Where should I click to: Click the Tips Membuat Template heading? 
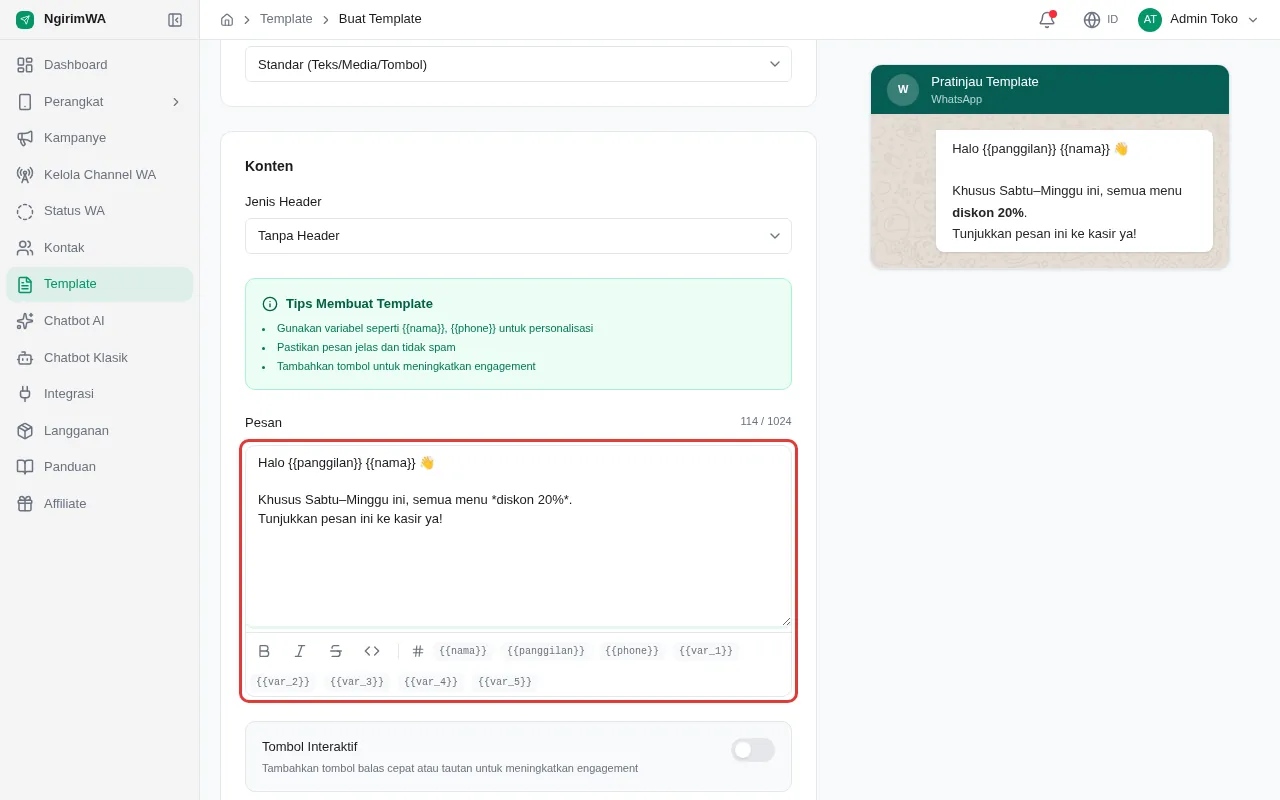359,304
